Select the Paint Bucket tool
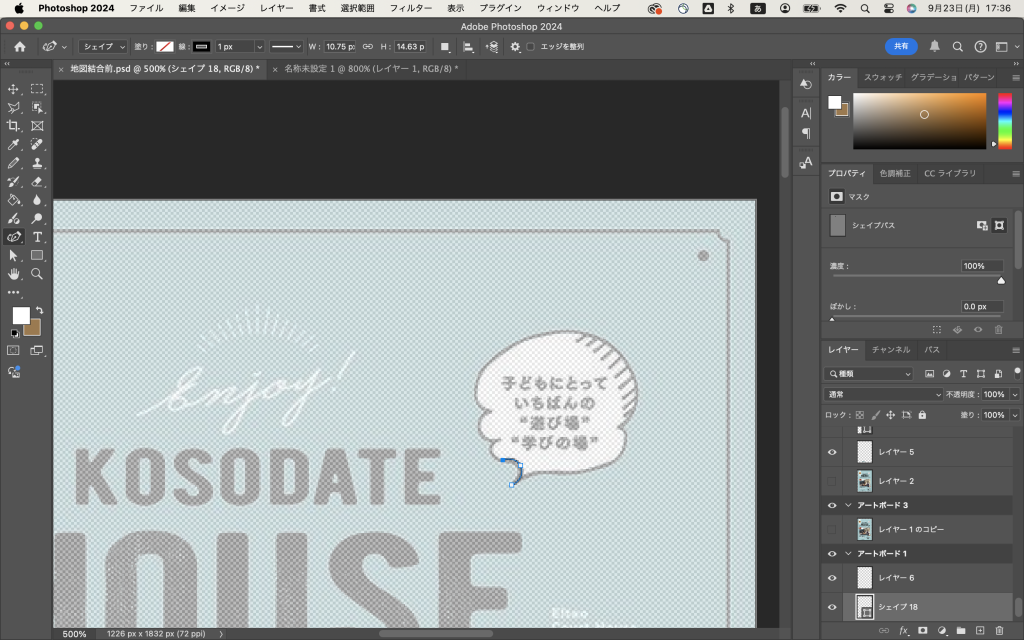Image resolution: width=1024 pixels, height=640 pixels. 13,200
